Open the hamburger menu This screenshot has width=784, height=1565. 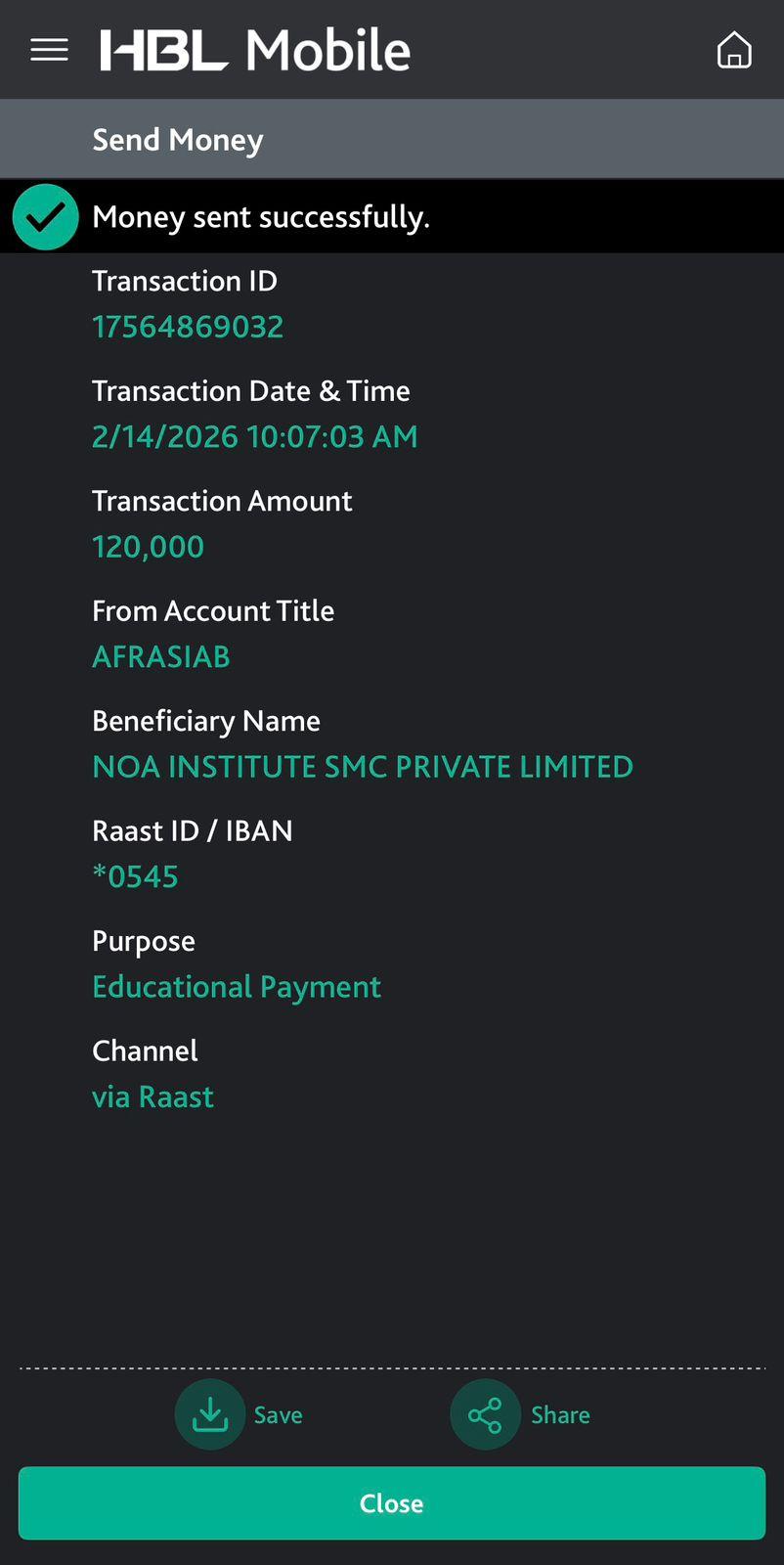(x=49, y=50)
